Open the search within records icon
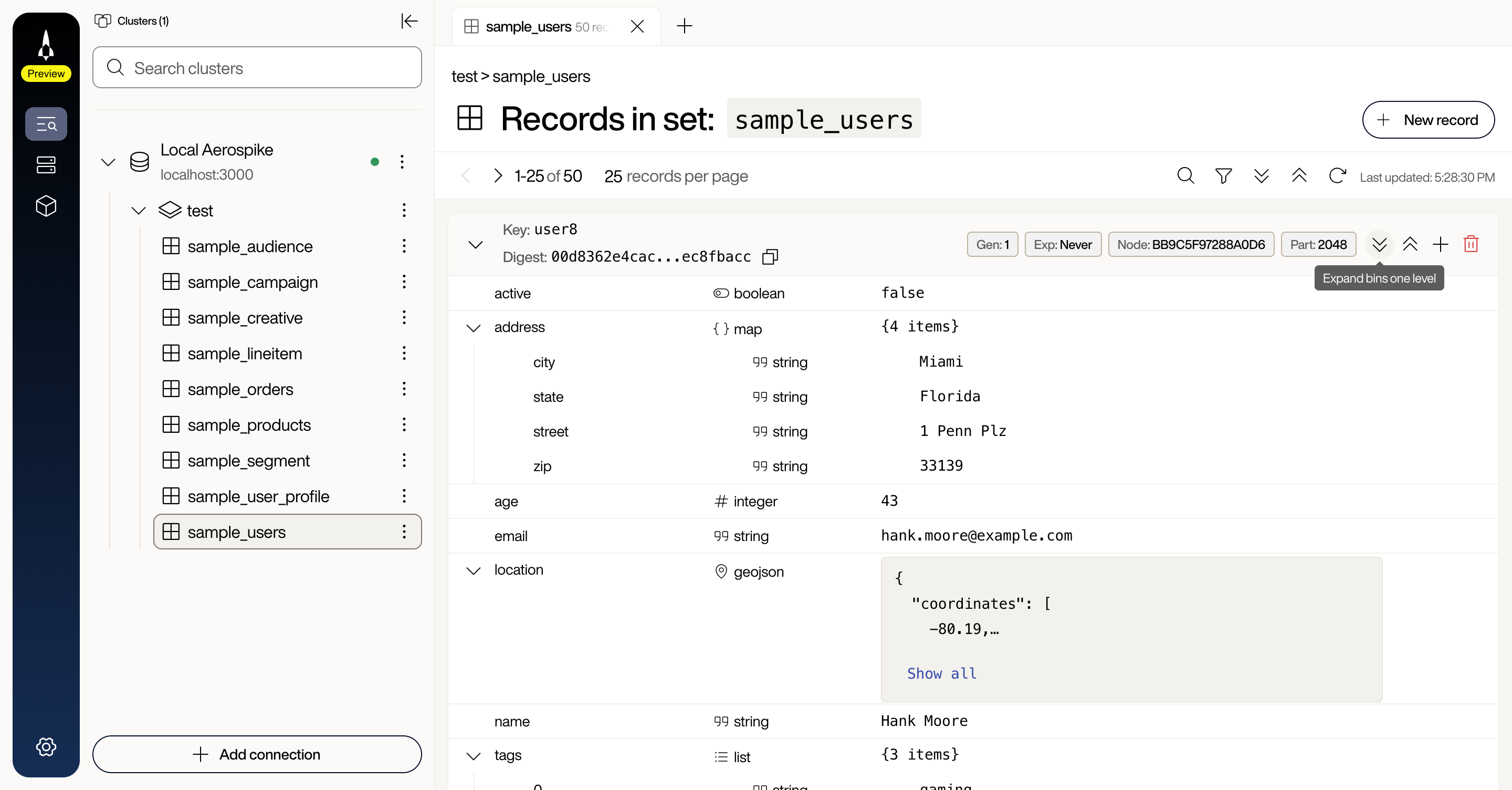Viewport: 1512px width, 790px height. click(x=1185, y=175)
